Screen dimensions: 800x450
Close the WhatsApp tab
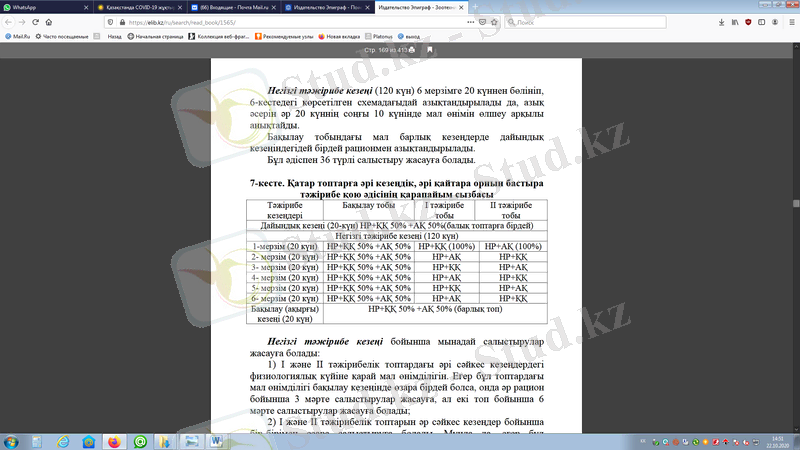(x=86, y=8)
